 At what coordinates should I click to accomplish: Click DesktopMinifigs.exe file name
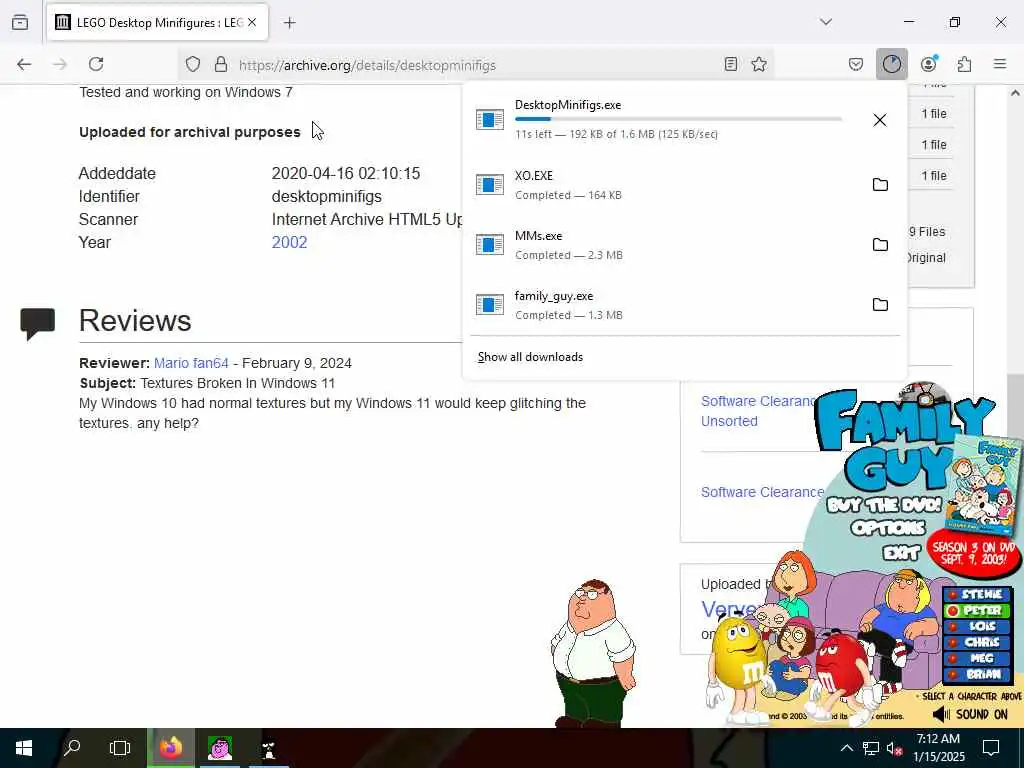pos(568,104)
